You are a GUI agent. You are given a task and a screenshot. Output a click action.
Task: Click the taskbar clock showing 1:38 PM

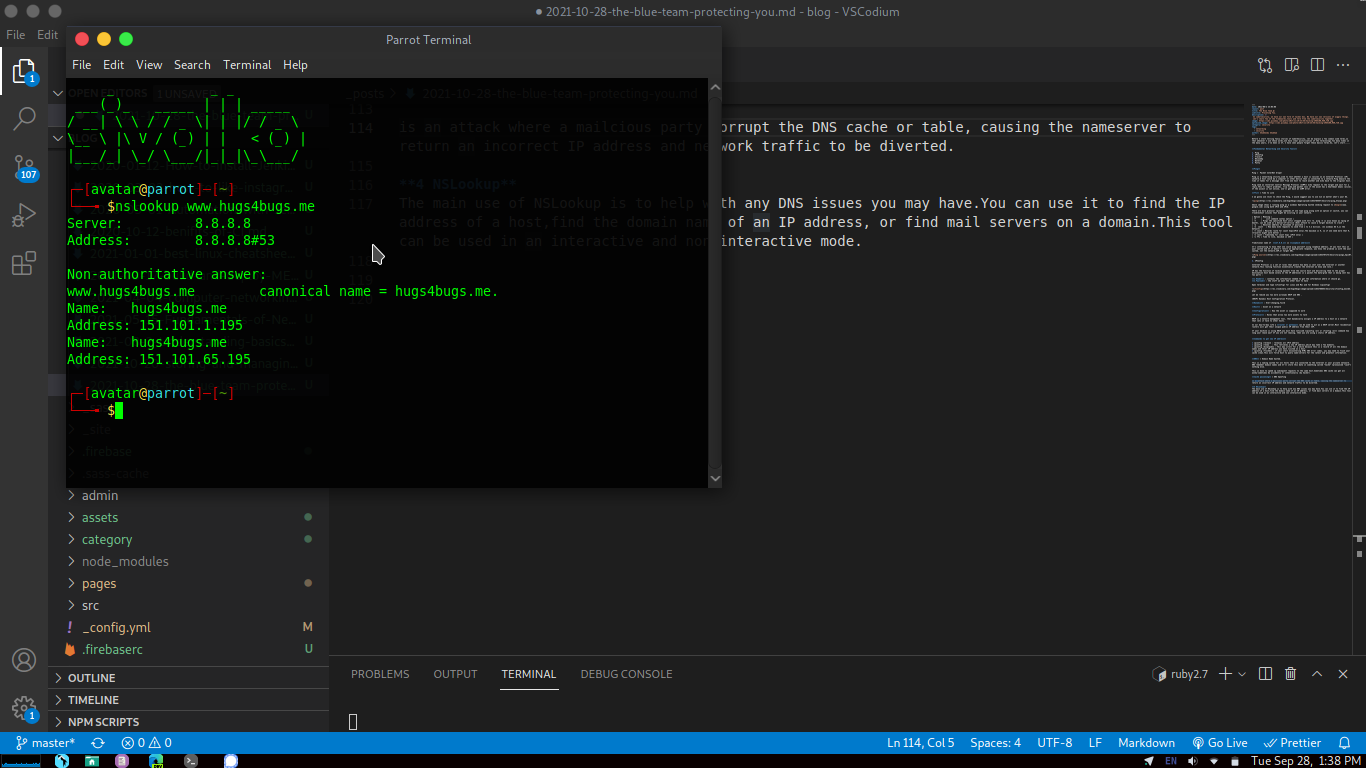pyautogui.click(x=1304, y=761)
